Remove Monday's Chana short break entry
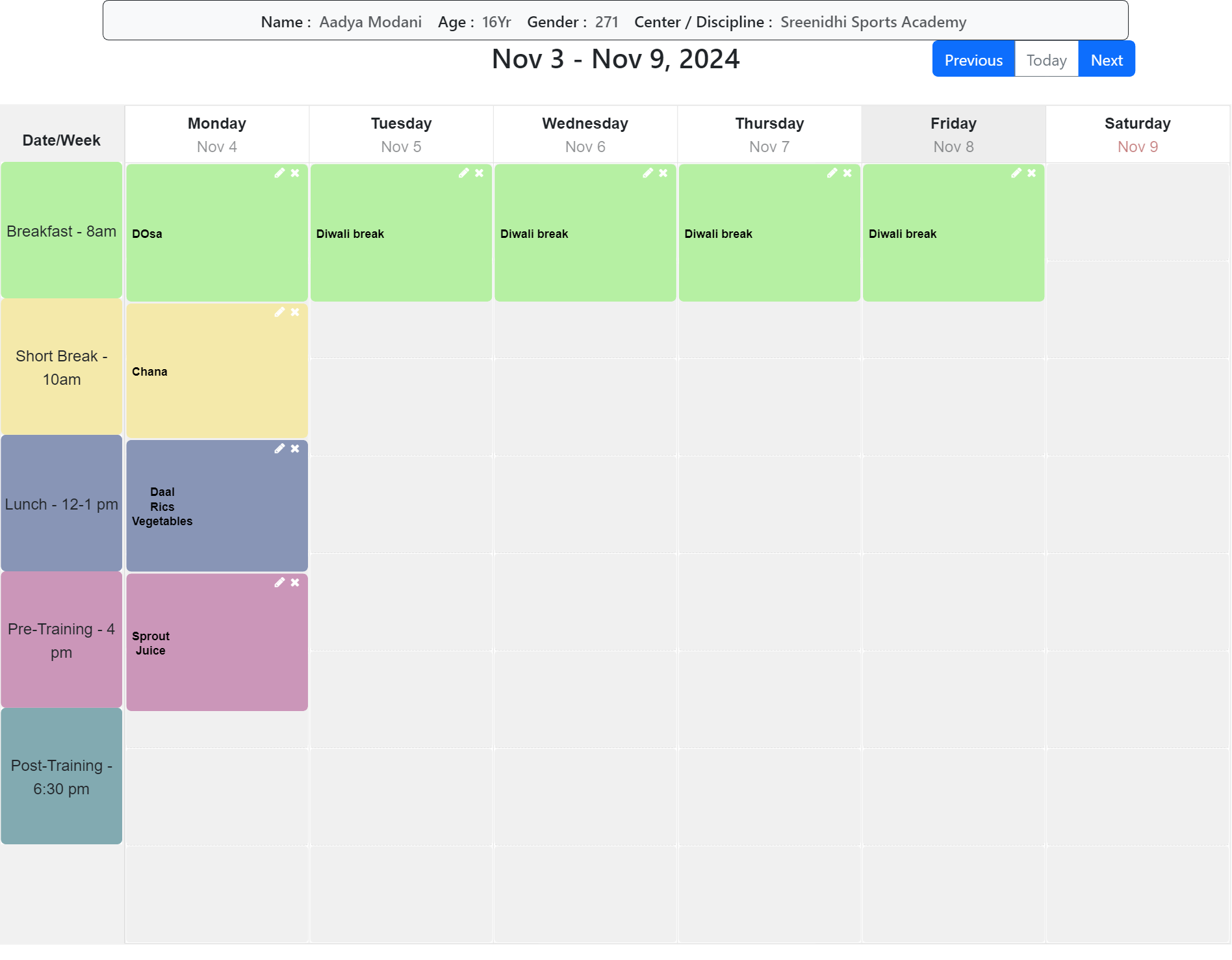 pos(295,312)
